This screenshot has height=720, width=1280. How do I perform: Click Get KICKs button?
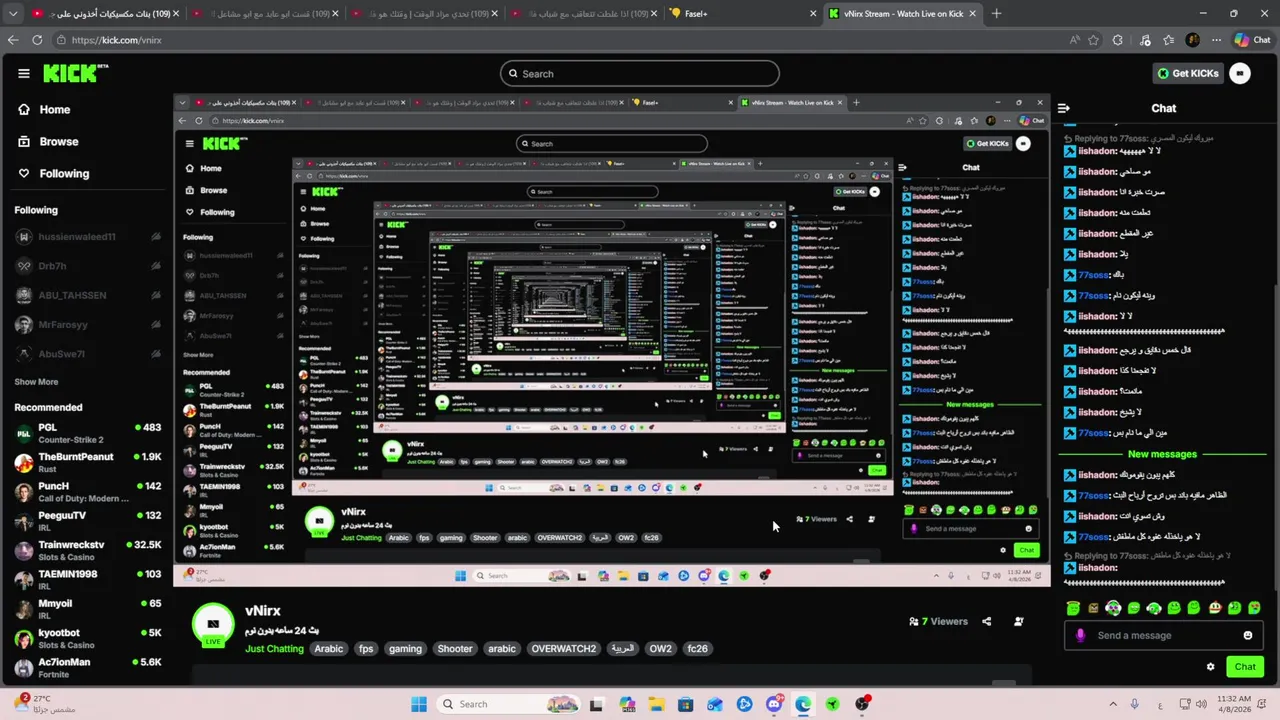pyautogui.click(x=1188, y=73)
